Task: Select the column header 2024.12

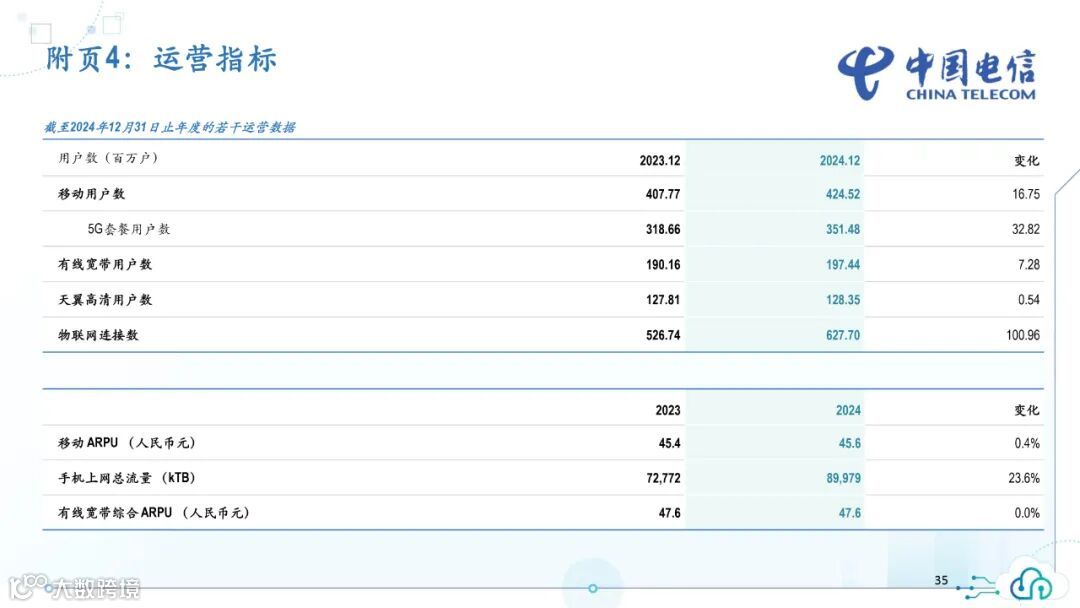Action: click(x=840, y=160)
